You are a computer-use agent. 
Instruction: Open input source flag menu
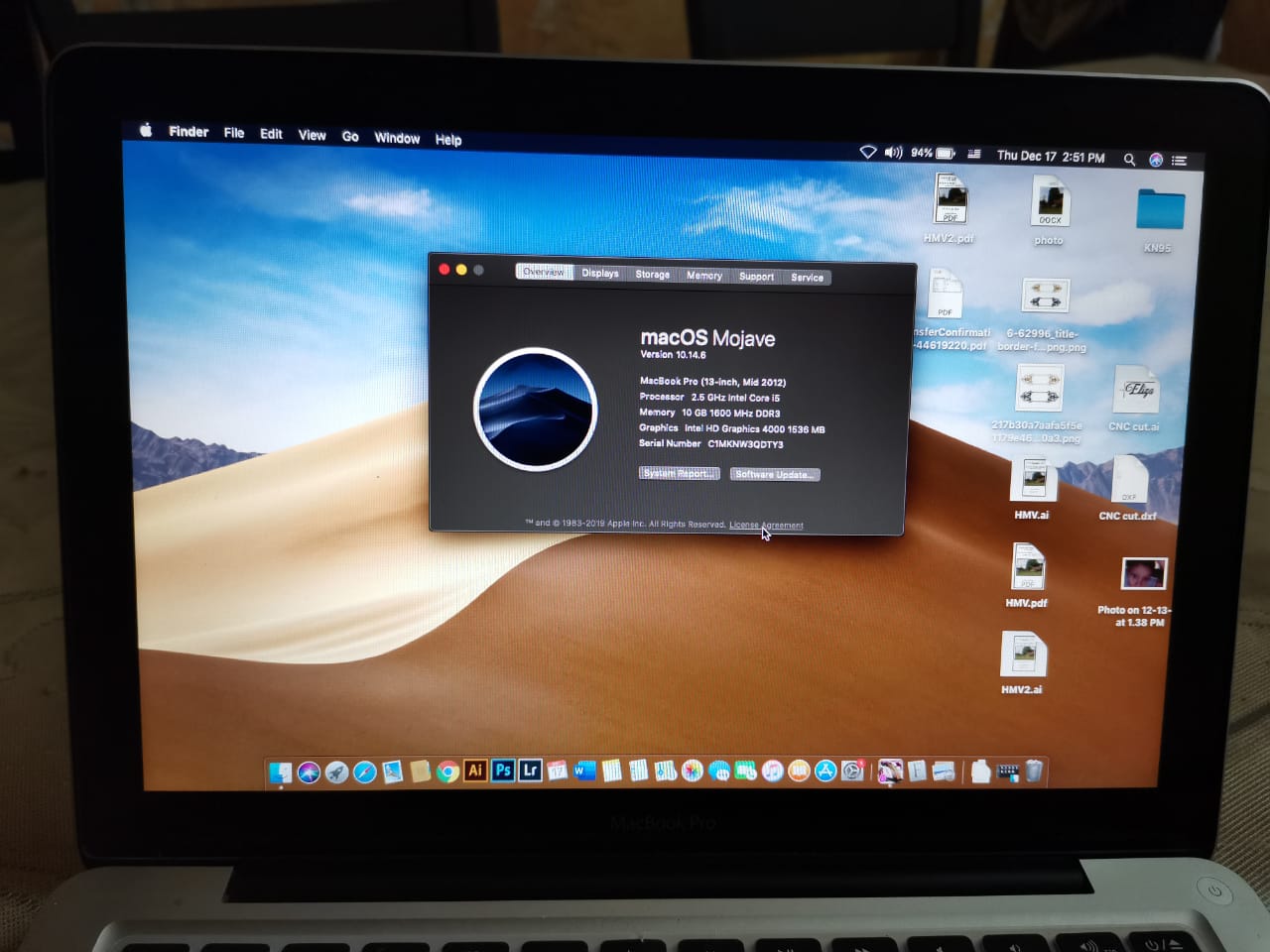point(974,154)
